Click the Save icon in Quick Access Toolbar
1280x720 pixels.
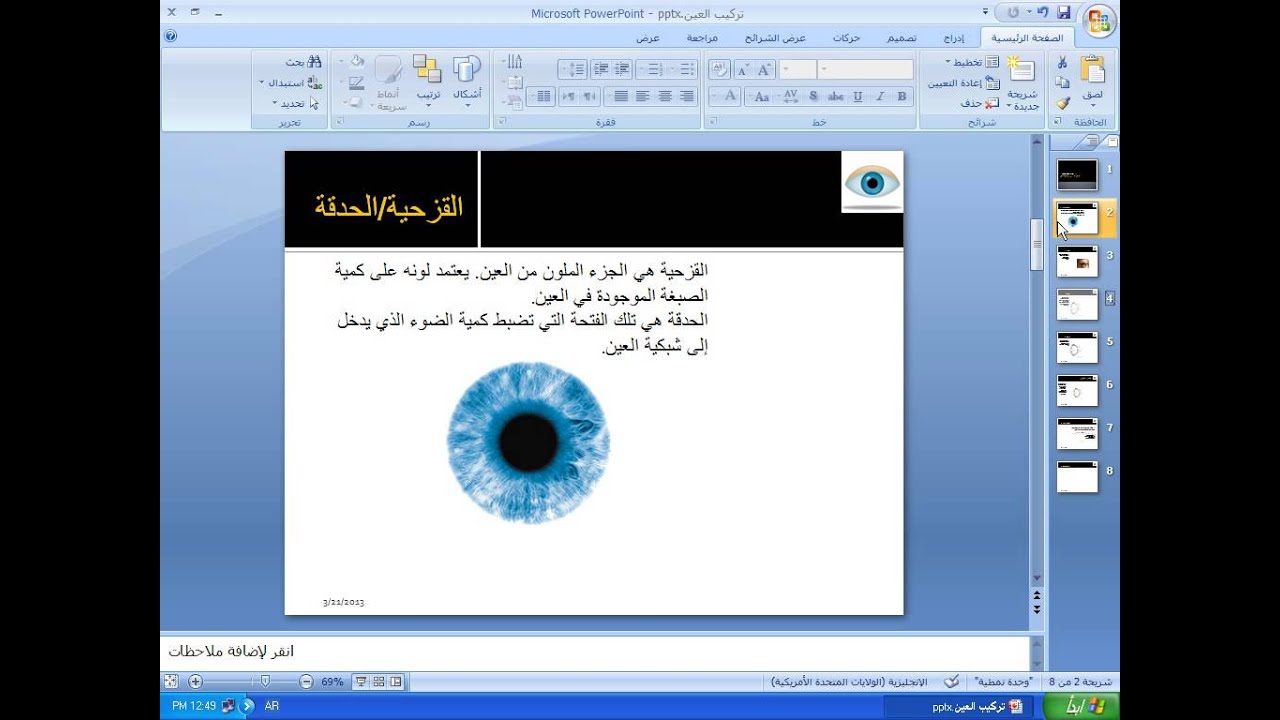(x=1063, y=12)
